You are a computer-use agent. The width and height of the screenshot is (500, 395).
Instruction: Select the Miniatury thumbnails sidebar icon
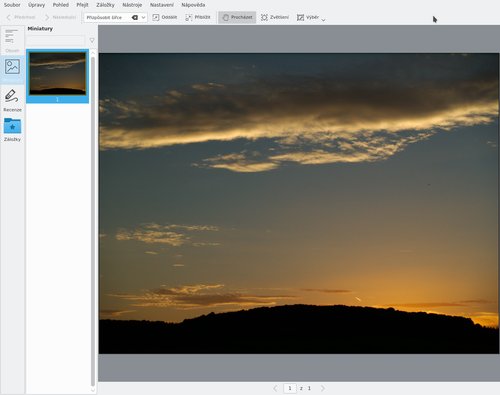[12, 69]
